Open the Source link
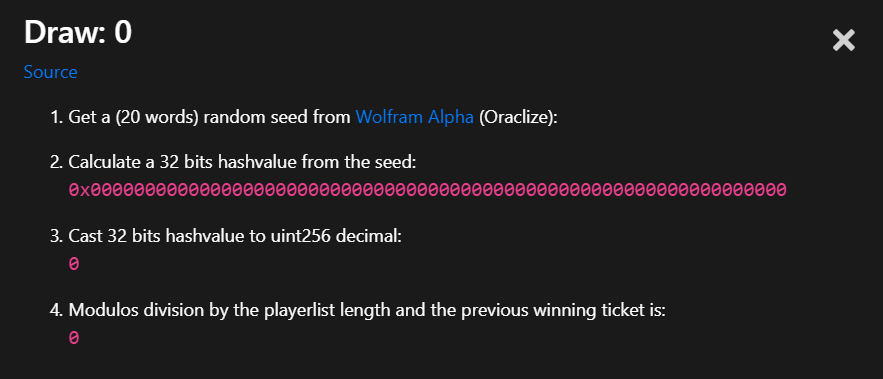Image resolution: width=883 pixels, height=379 pixels. 51,72
